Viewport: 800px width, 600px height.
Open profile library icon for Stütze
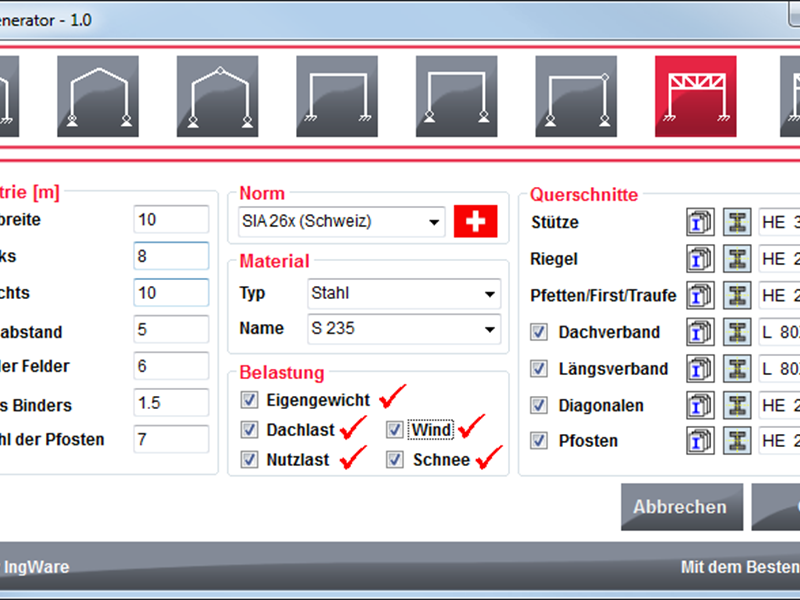point(700,222)
